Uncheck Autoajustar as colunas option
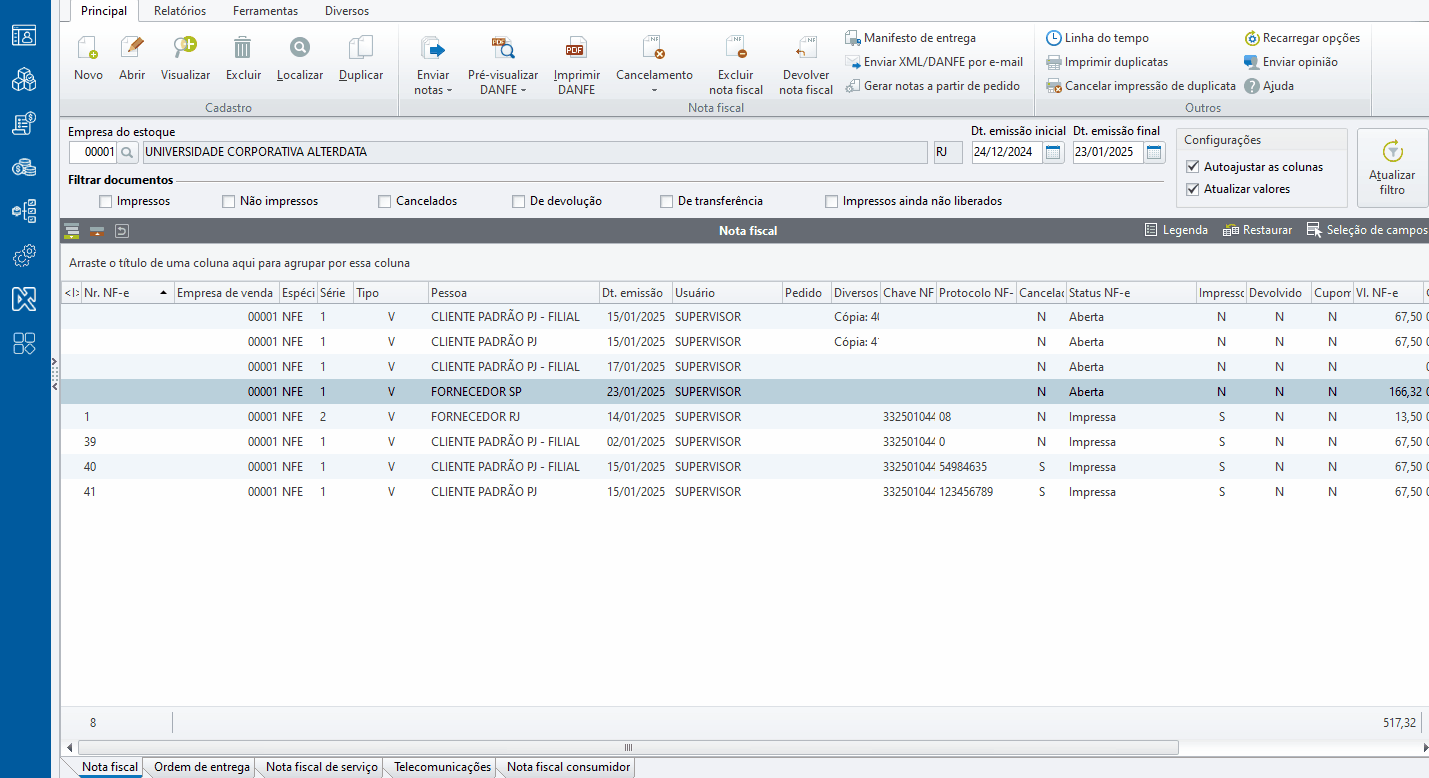This screenshot has width=1429, height=778. 1192,167
